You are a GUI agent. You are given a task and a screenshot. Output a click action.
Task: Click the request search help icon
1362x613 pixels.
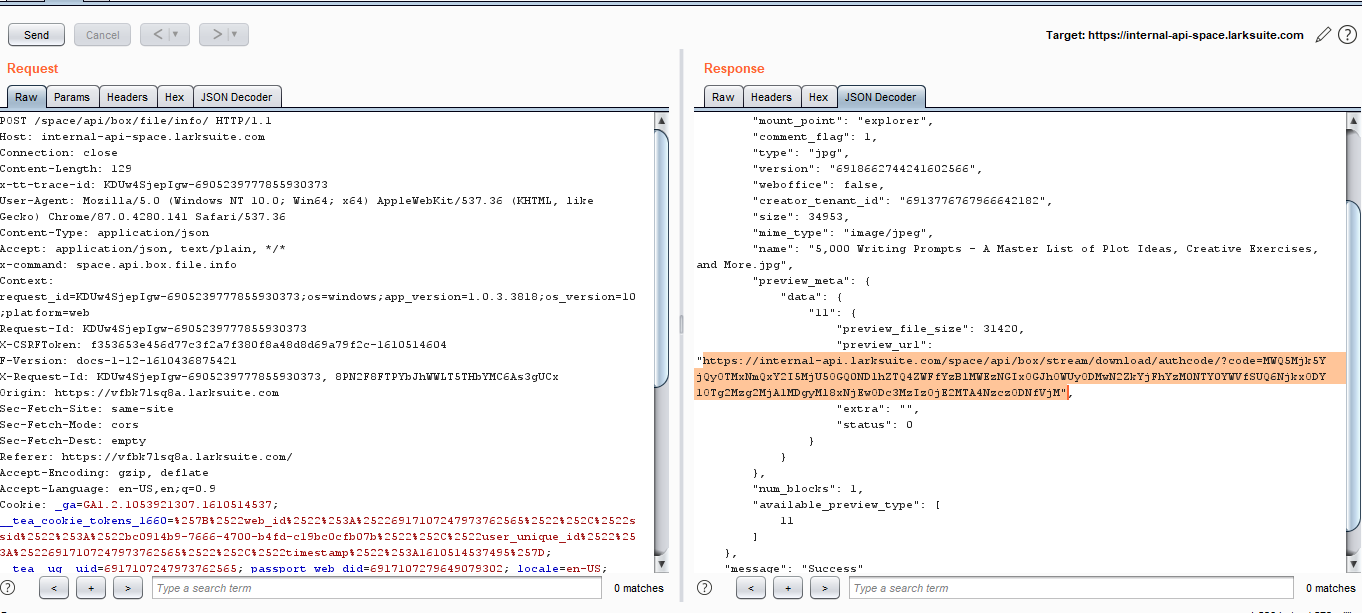tap(8, 588)
